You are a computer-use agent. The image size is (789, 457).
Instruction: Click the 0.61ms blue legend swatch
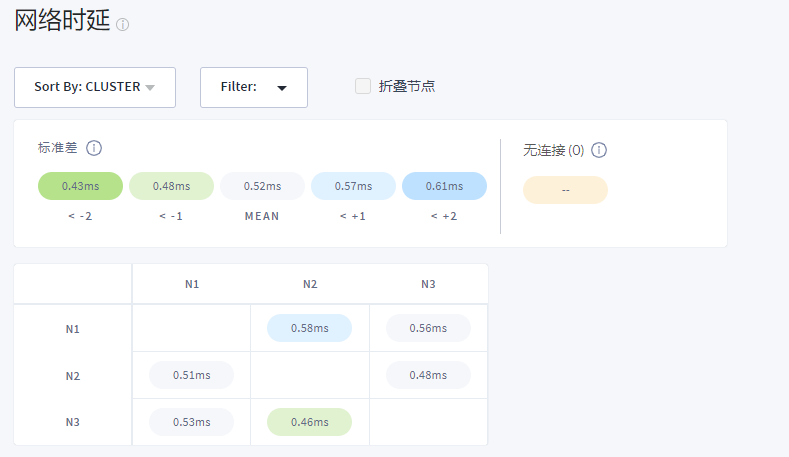pos(444,186)
